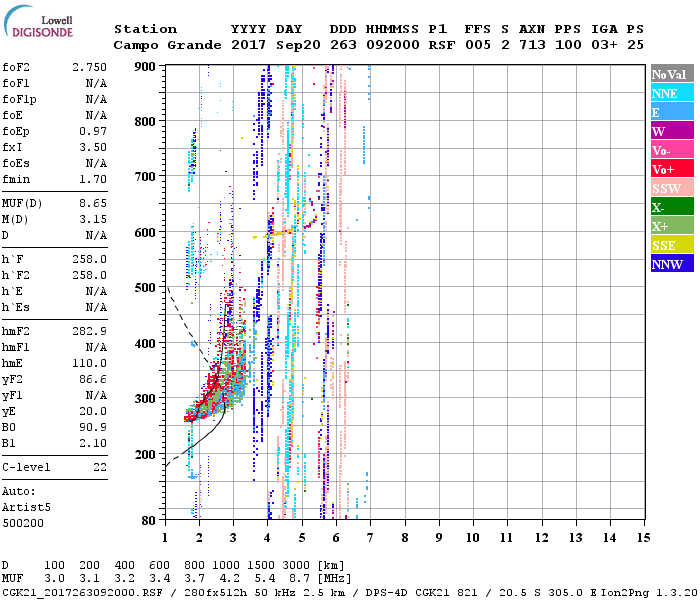Click the 092000 time value
This screenshot has width=700, height=600.
point(393,45)
